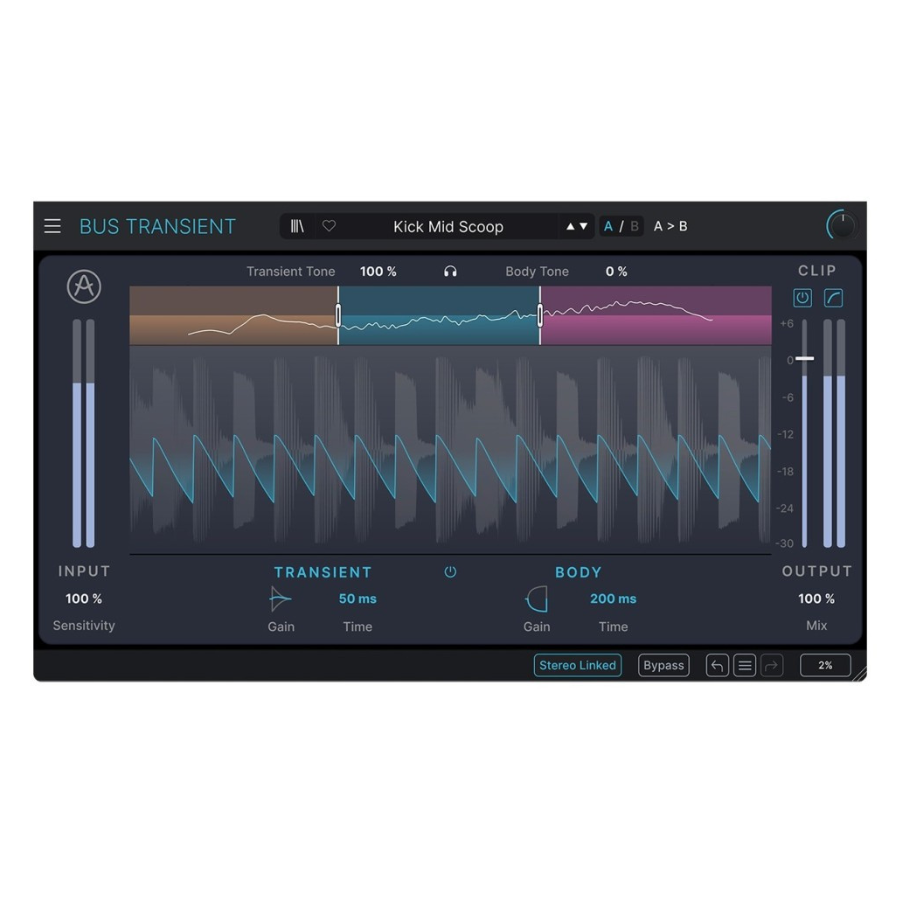Screen dimensions: 900x900
Task: Click the headphones listen icon
Action: (x=450, y=272)
